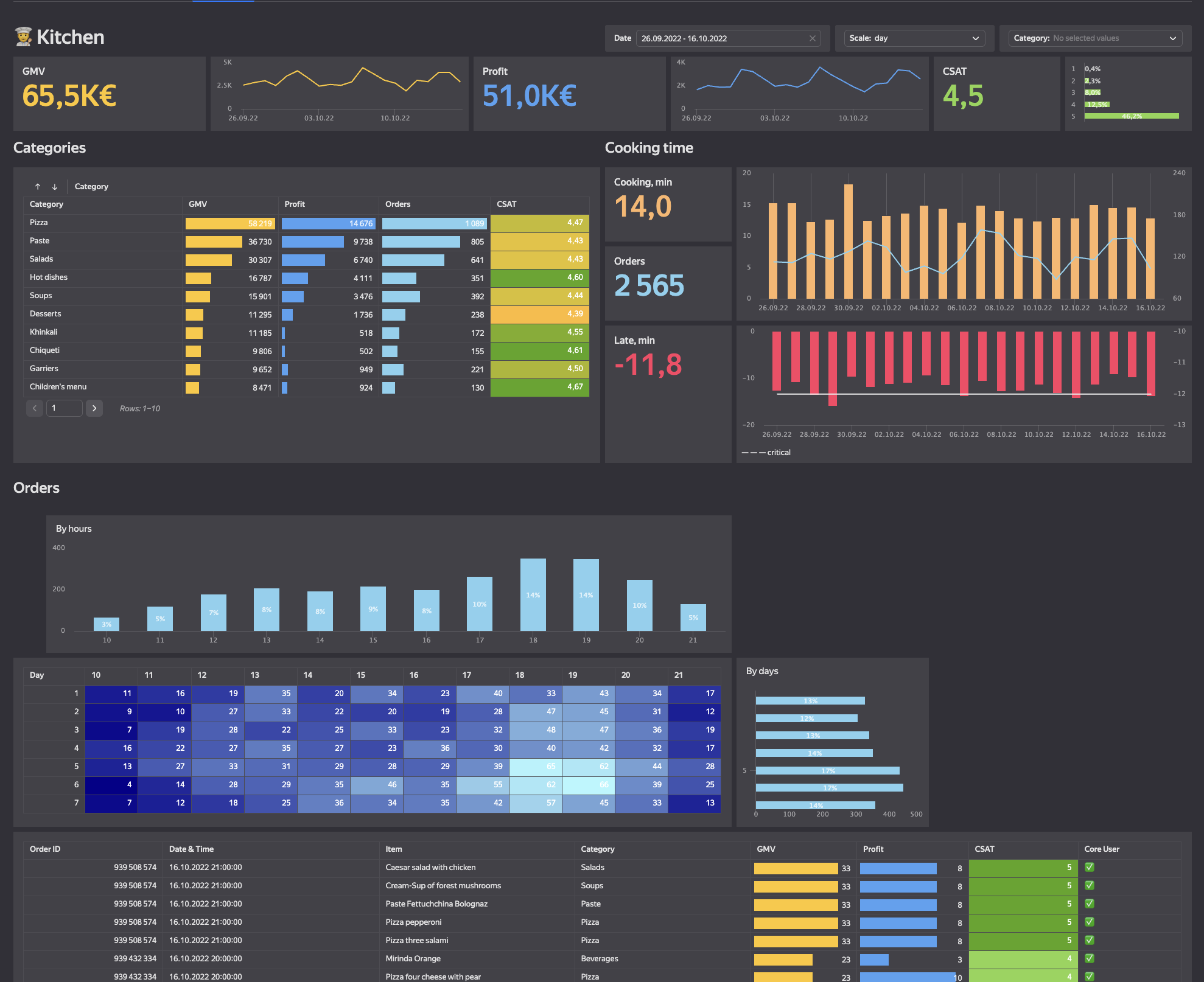Toggle Core User checkbox for Pizza pepperoni row
1204x982 pixels.
pos(1090,922)
